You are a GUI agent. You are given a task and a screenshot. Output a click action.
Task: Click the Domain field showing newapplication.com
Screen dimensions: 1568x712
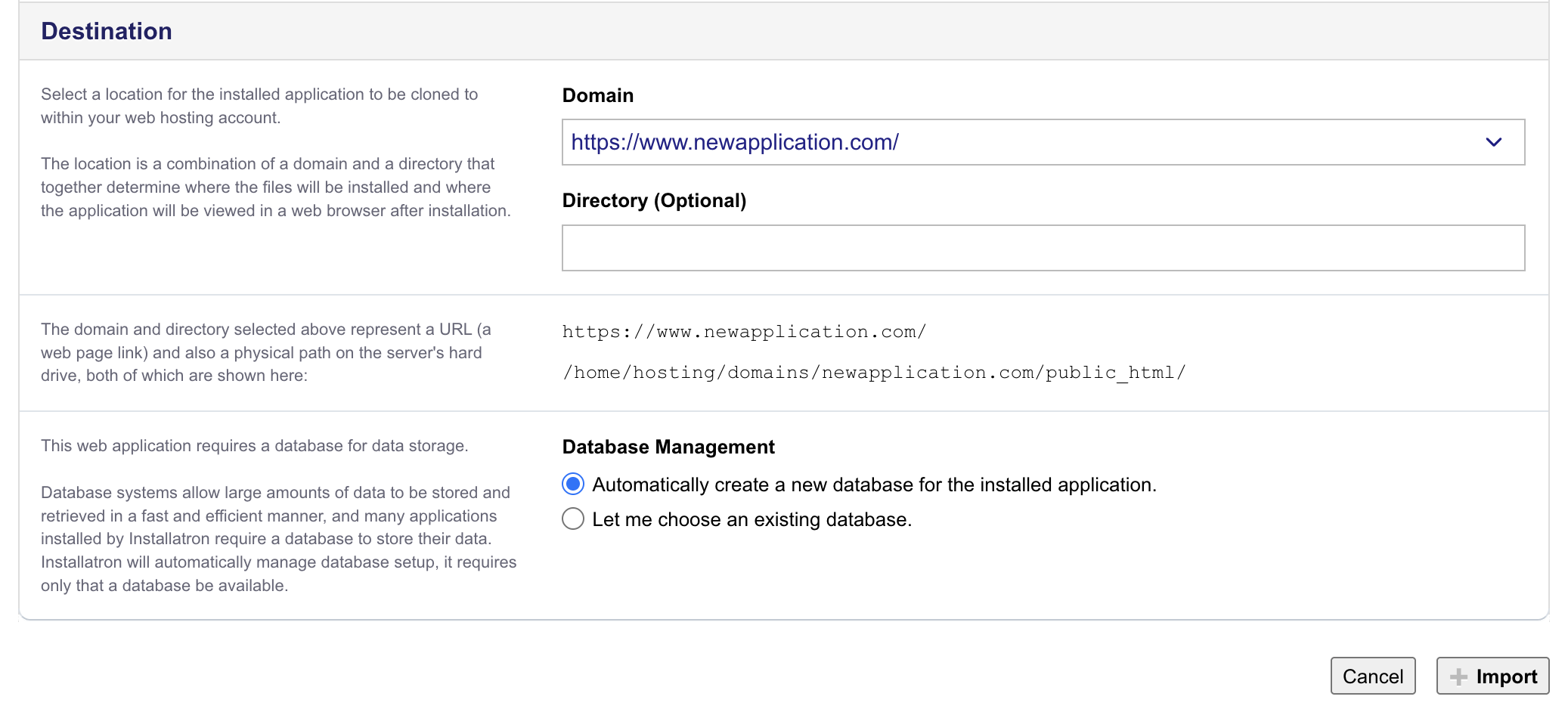tap(1043, 141)
